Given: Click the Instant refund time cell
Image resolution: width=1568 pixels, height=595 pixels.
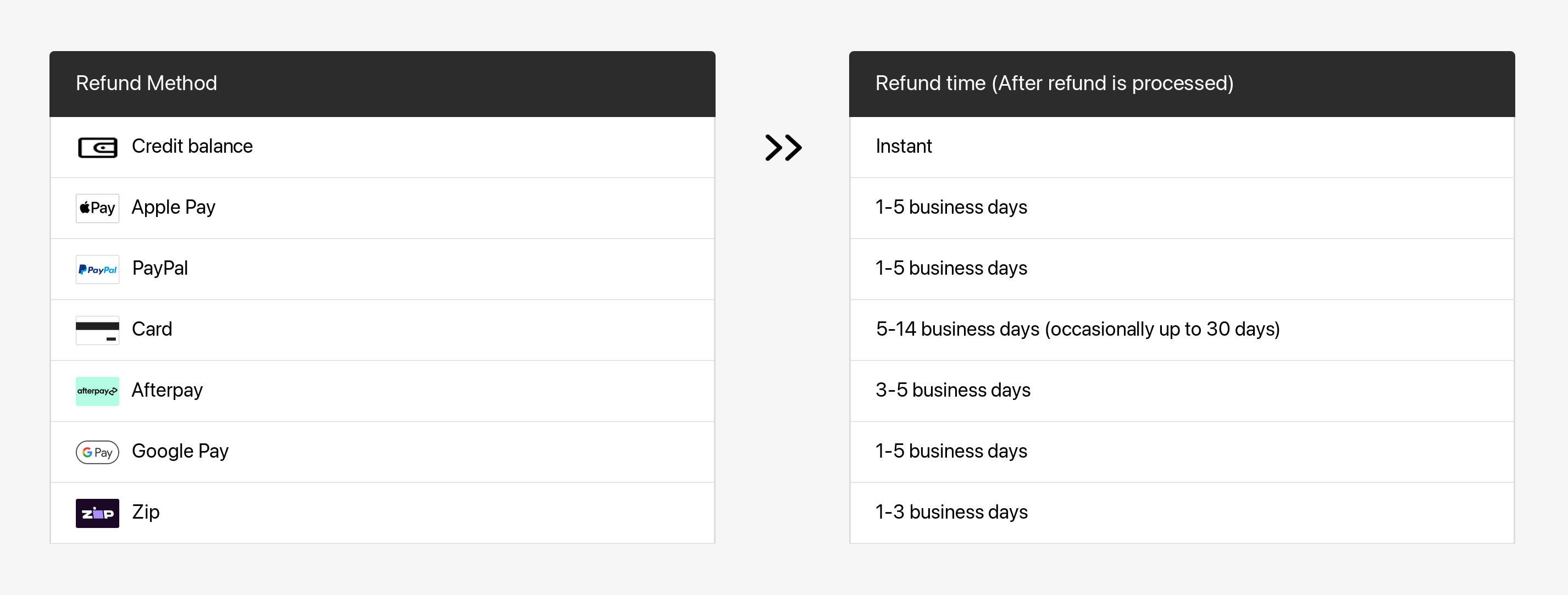Looking at the screenshot, I should 1182,147.
